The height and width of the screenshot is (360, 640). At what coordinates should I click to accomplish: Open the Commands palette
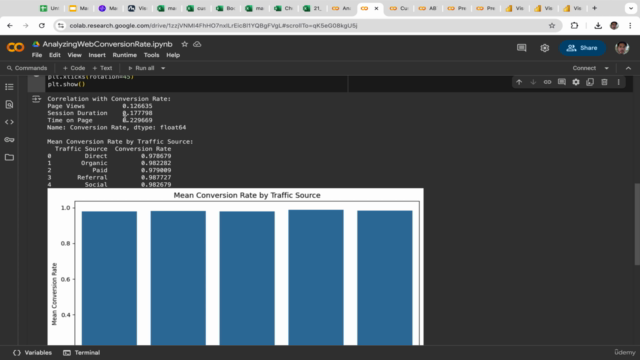click(x=27, y=68)
